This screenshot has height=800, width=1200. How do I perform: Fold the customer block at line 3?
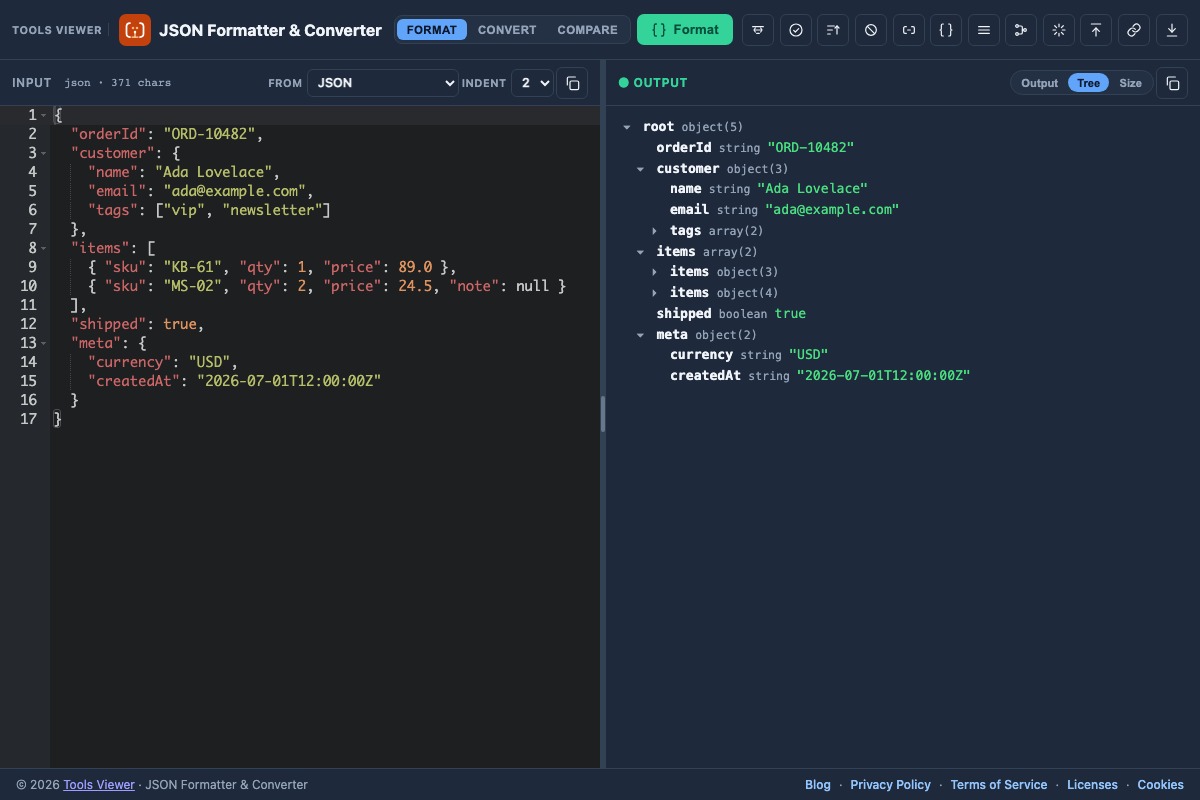(x=44, y=153)
